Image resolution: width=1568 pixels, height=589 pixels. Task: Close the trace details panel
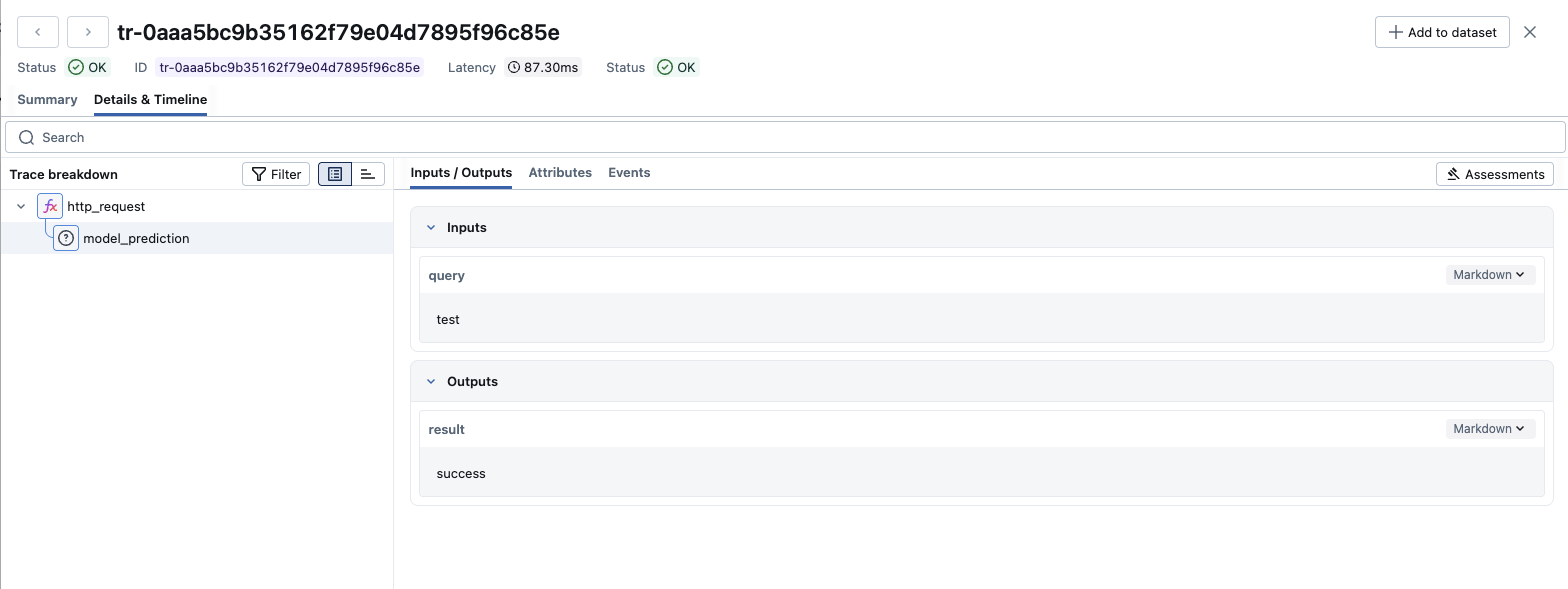pyautogui.click(x=1529, y=32)
